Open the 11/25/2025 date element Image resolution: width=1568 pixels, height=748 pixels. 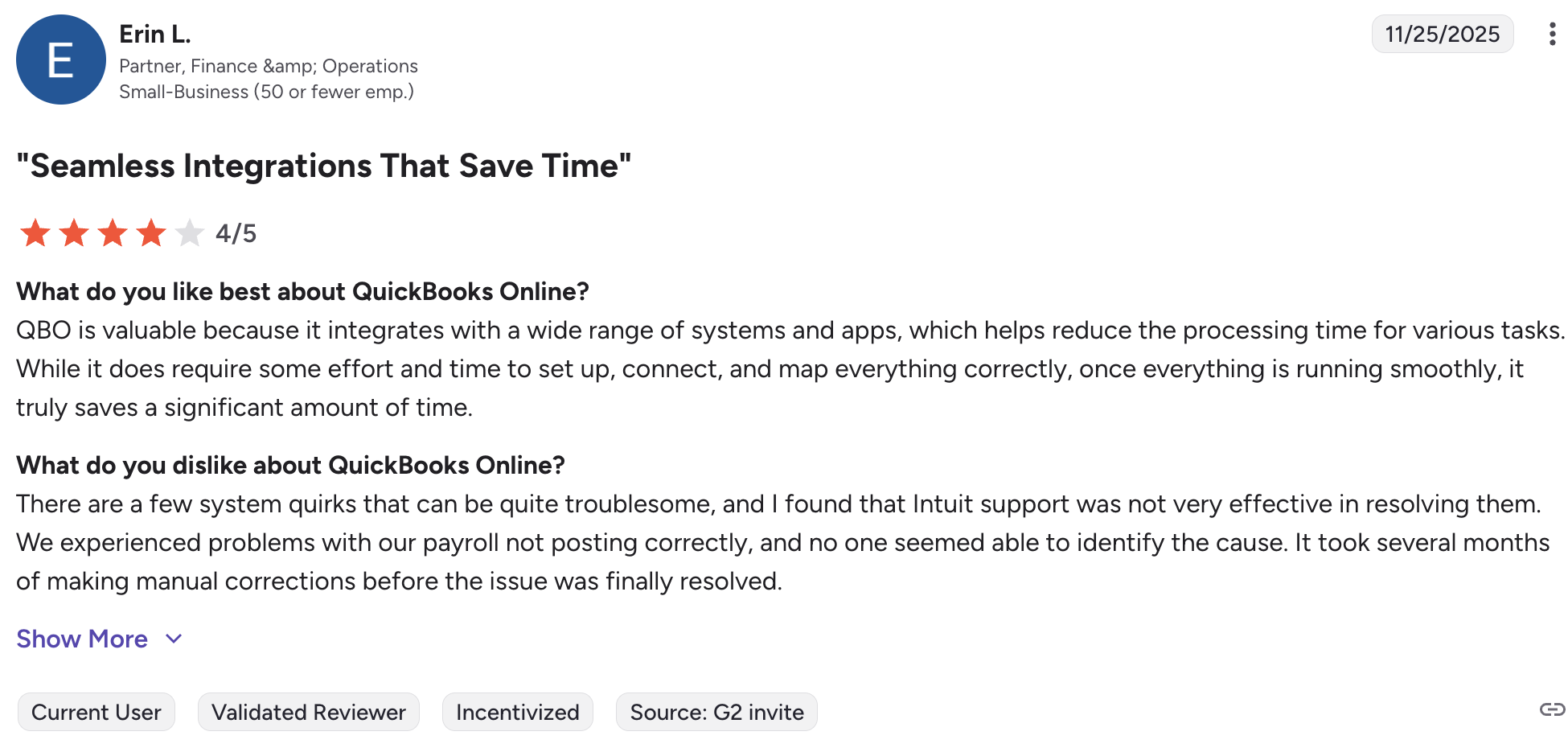pos(1442,34)
